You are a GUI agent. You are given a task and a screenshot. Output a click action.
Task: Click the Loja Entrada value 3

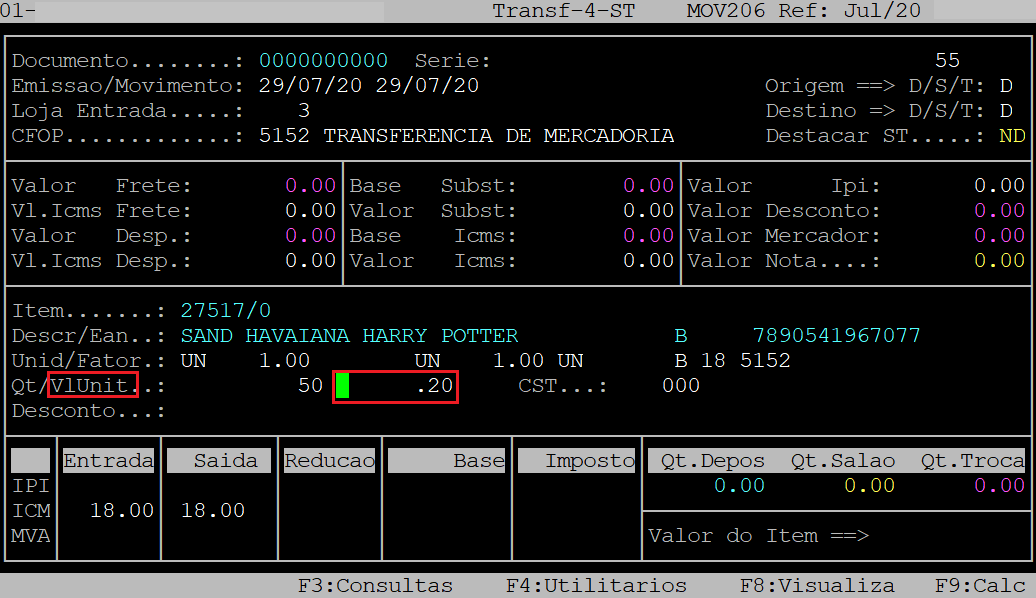coord(304,111)
